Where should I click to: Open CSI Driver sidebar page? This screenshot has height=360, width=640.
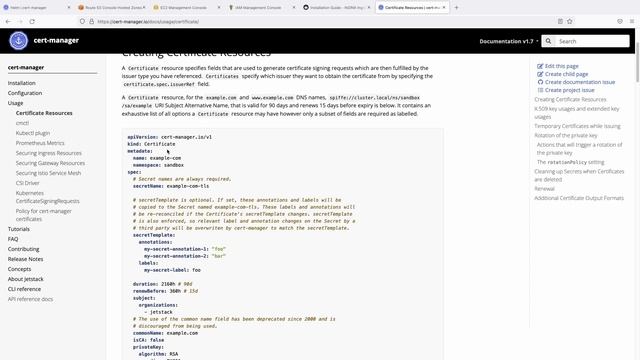tap(27, 183)
